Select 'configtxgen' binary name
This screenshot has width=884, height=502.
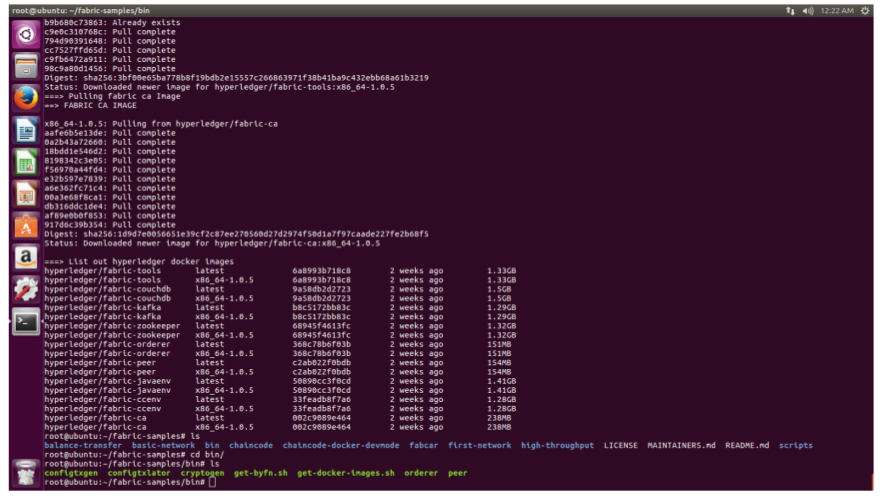71,473
